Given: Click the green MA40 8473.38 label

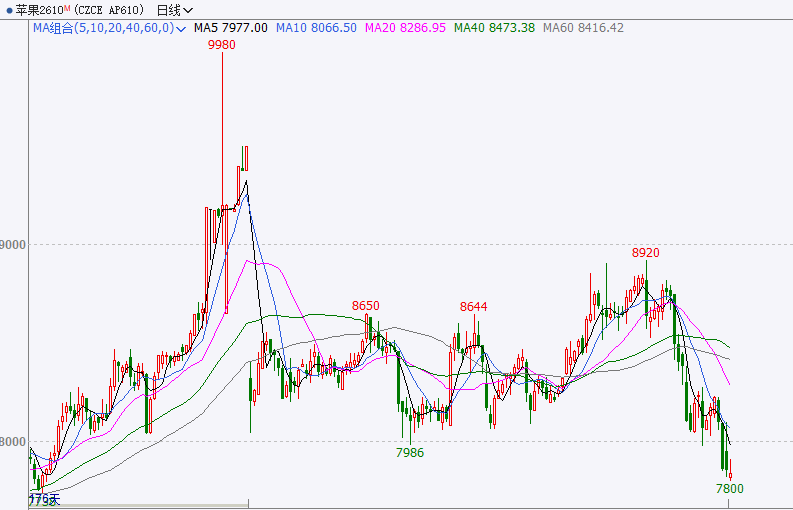Looking at the screenshot, I should [x=493, y=28].
